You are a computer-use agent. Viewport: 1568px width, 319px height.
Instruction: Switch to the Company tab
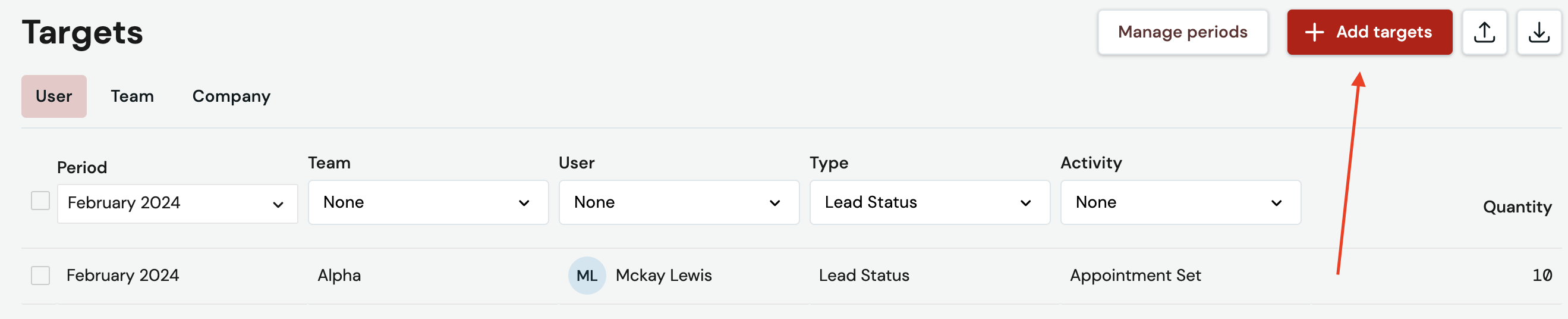point(231,96)
